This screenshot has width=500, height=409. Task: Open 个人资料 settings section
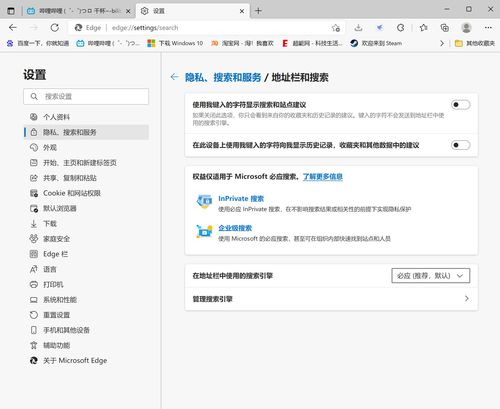86,117
